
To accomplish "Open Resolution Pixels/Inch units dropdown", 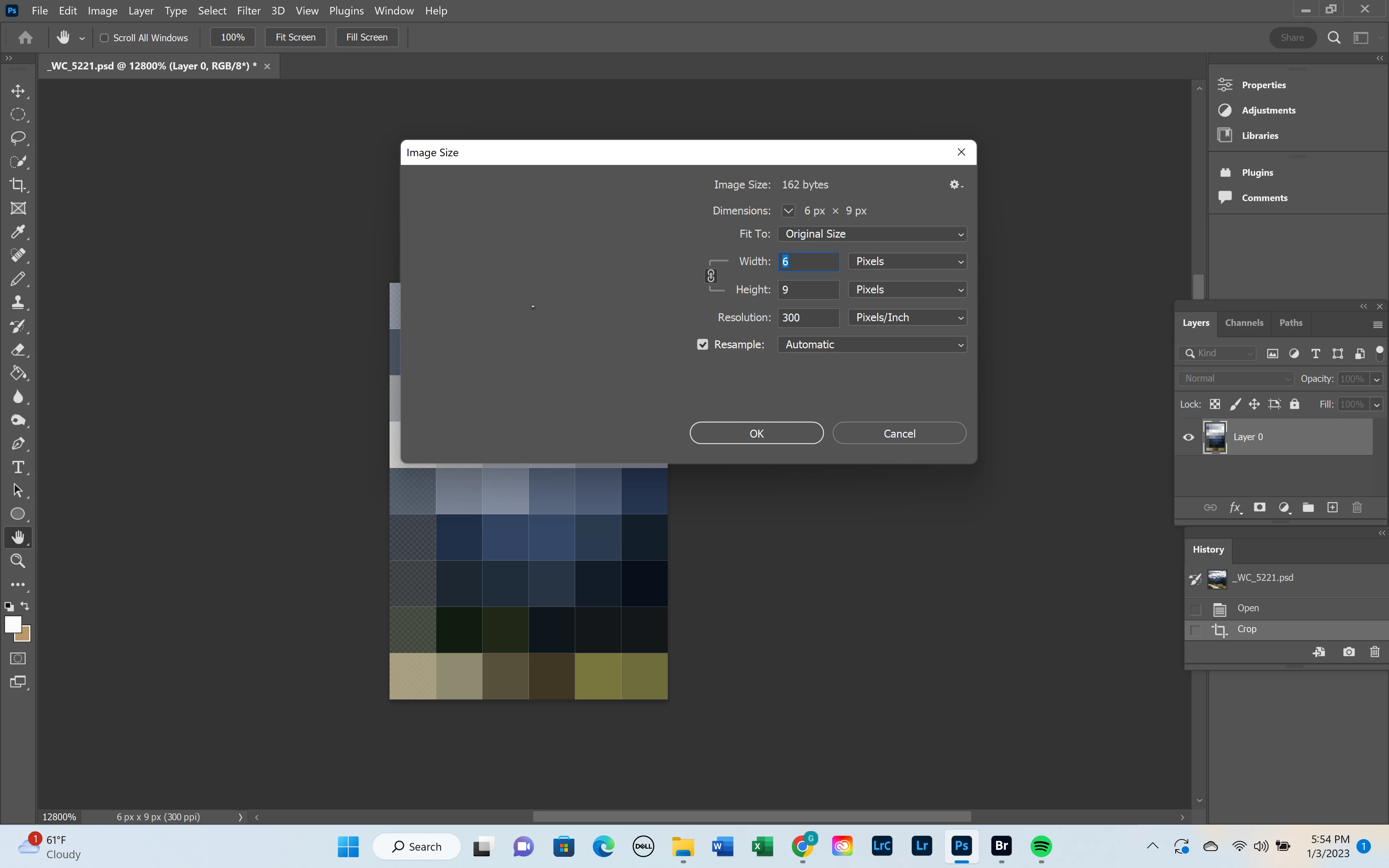I will (x=908, y=318).
